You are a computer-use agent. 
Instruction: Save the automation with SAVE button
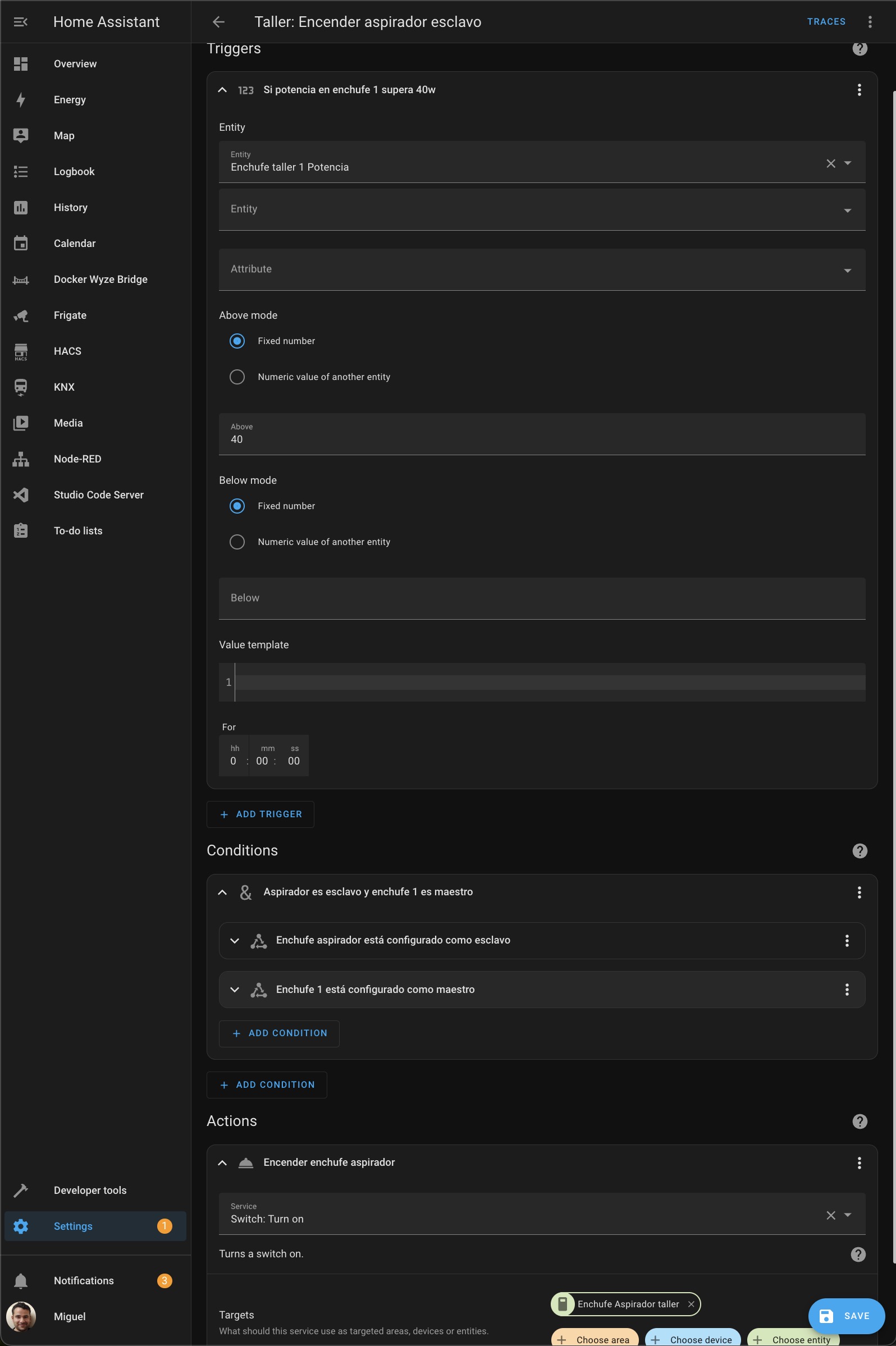(x=845, y=1316)
